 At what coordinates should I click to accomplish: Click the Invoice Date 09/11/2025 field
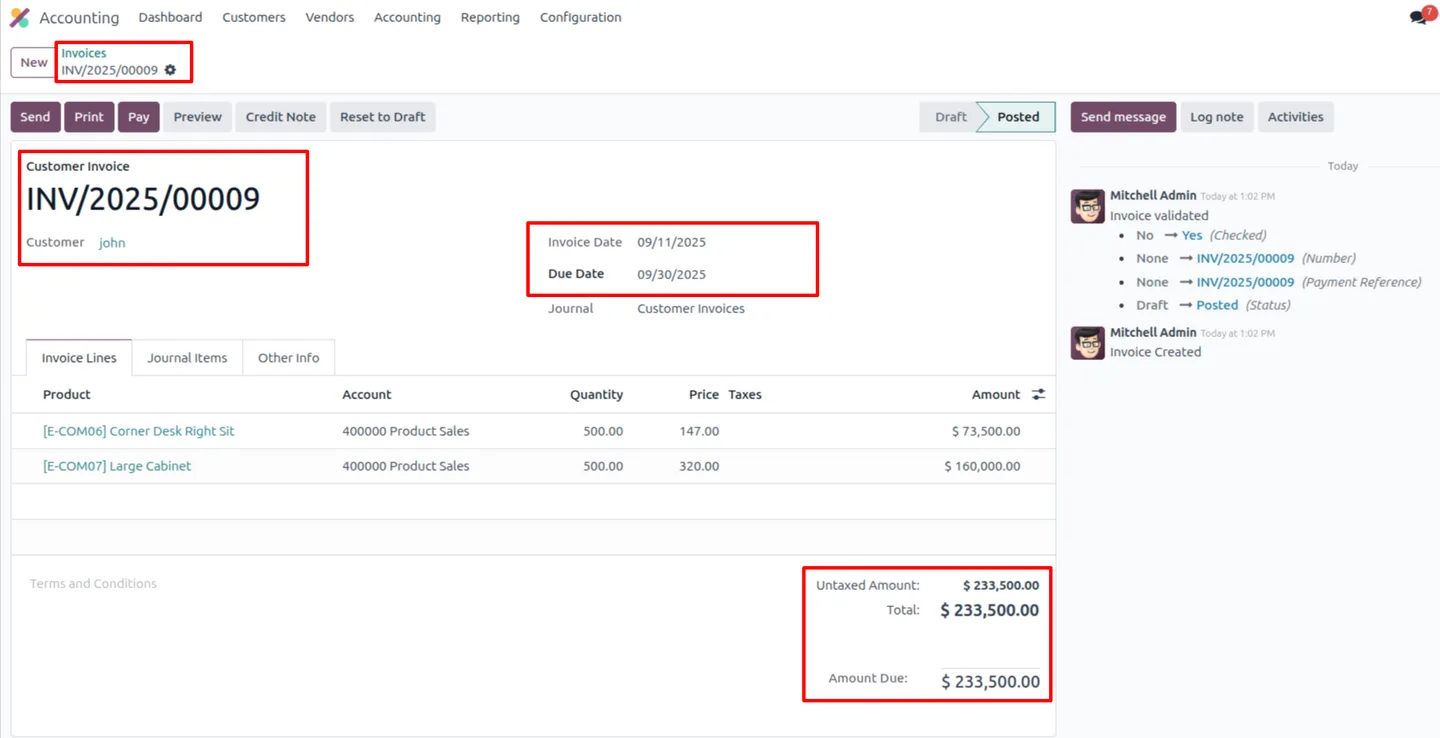[x=672, y=242]
